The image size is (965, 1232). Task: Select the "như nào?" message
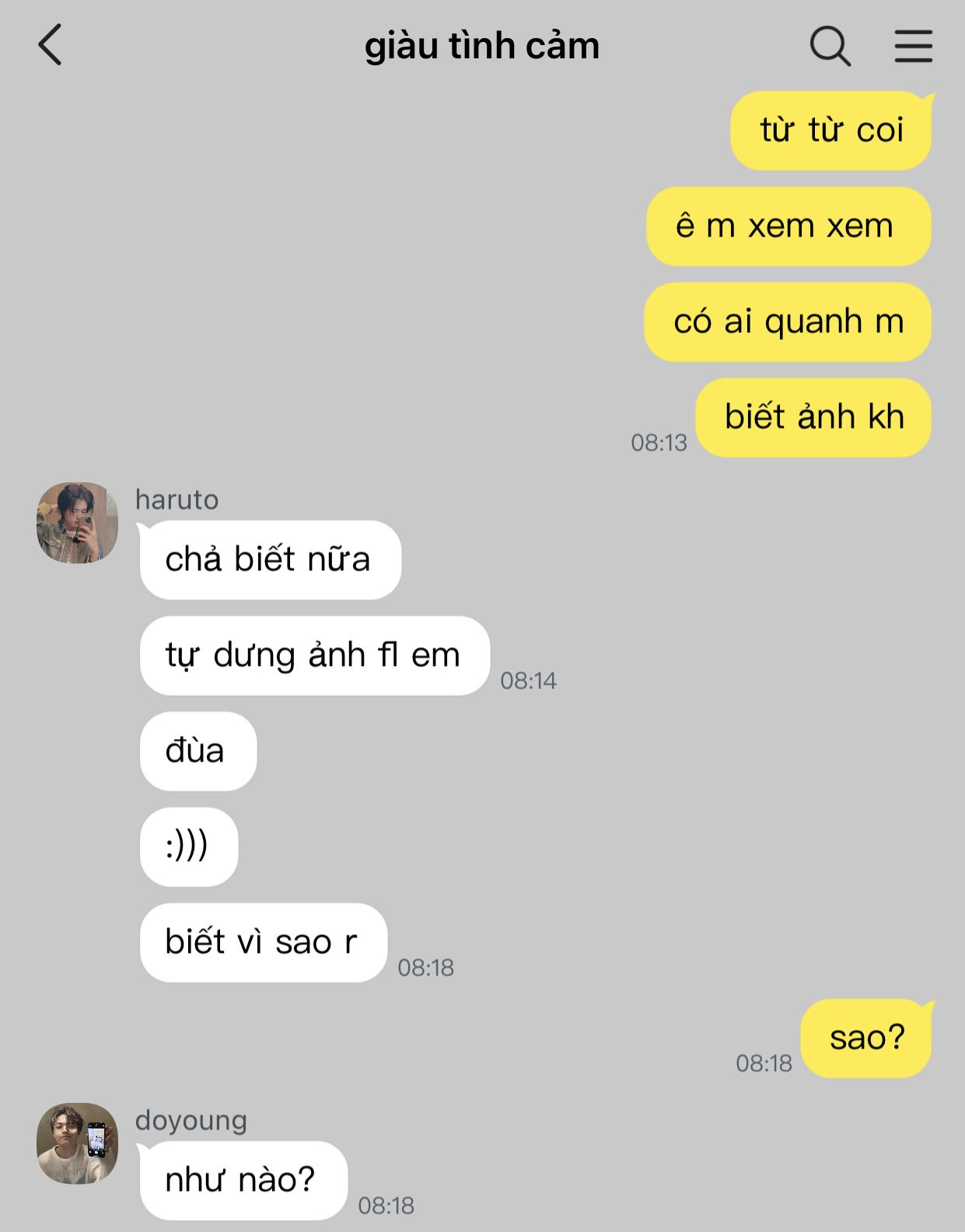(x=243, y=1180)
